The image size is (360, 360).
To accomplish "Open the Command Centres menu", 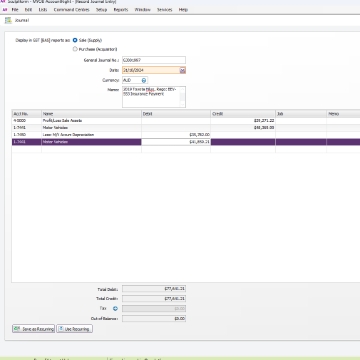I will coord(72,10).
